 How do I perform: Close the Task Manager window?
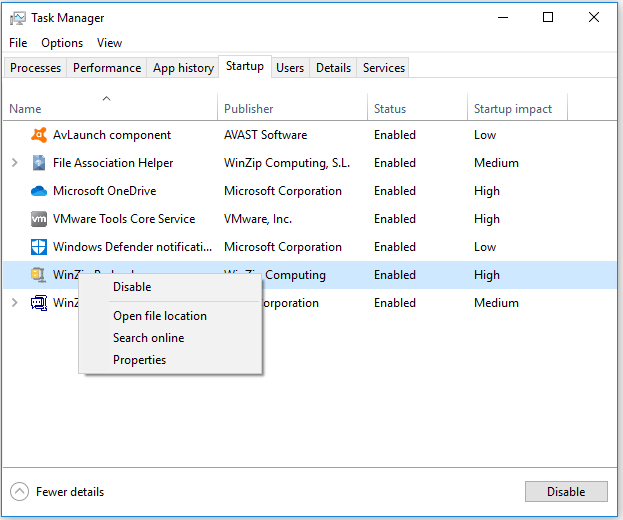pos(594,17)
